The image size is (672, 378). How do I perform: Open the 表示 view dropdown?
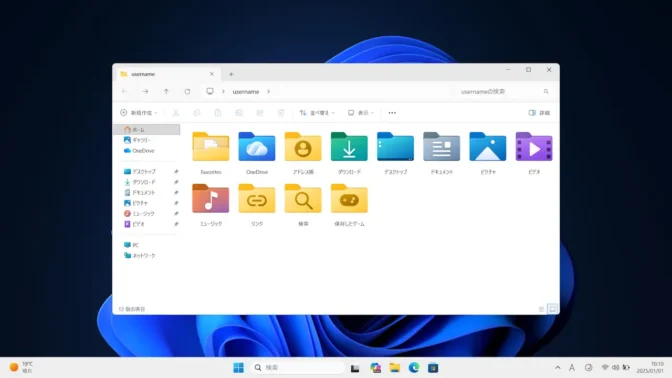click(x=361, y=113)
